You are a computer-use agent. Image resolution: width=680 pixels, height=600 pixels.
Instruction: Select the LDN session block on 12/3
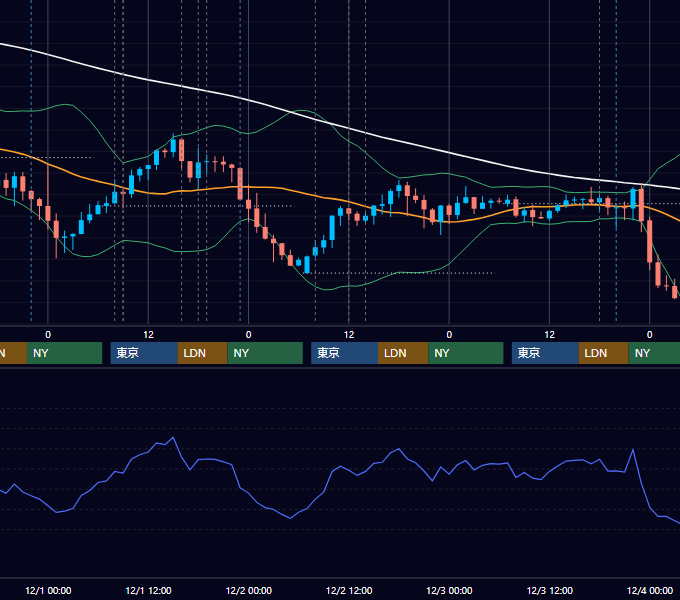pos(604,353)
